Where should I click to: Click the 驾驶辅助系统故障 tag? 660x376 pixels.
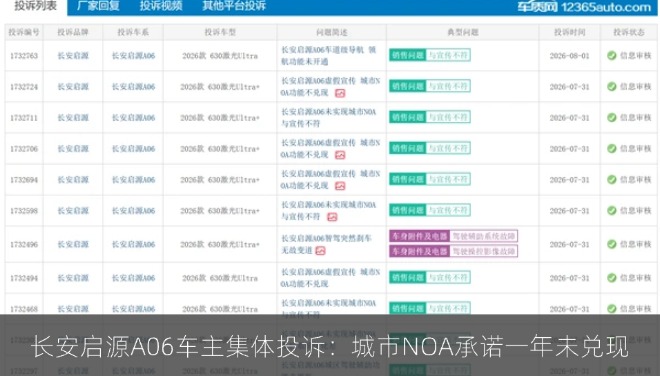coord(483,236)
